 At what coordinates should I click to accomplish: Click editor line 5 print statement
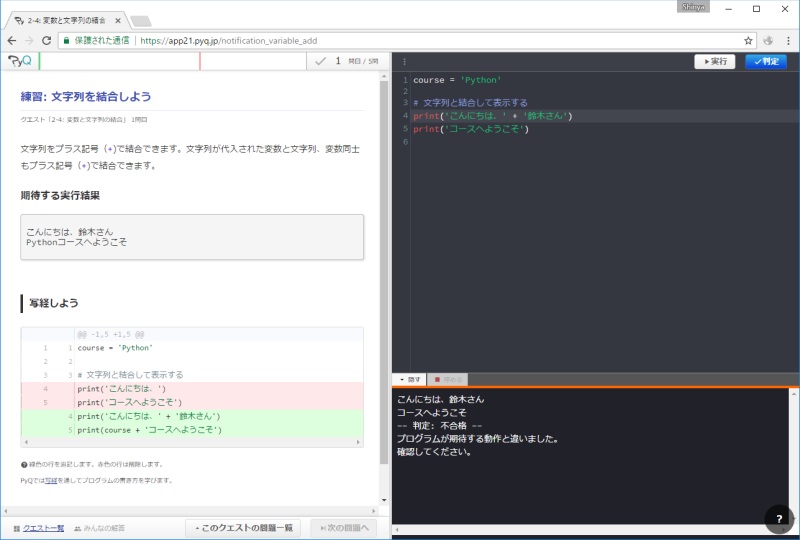coord(471,129)
